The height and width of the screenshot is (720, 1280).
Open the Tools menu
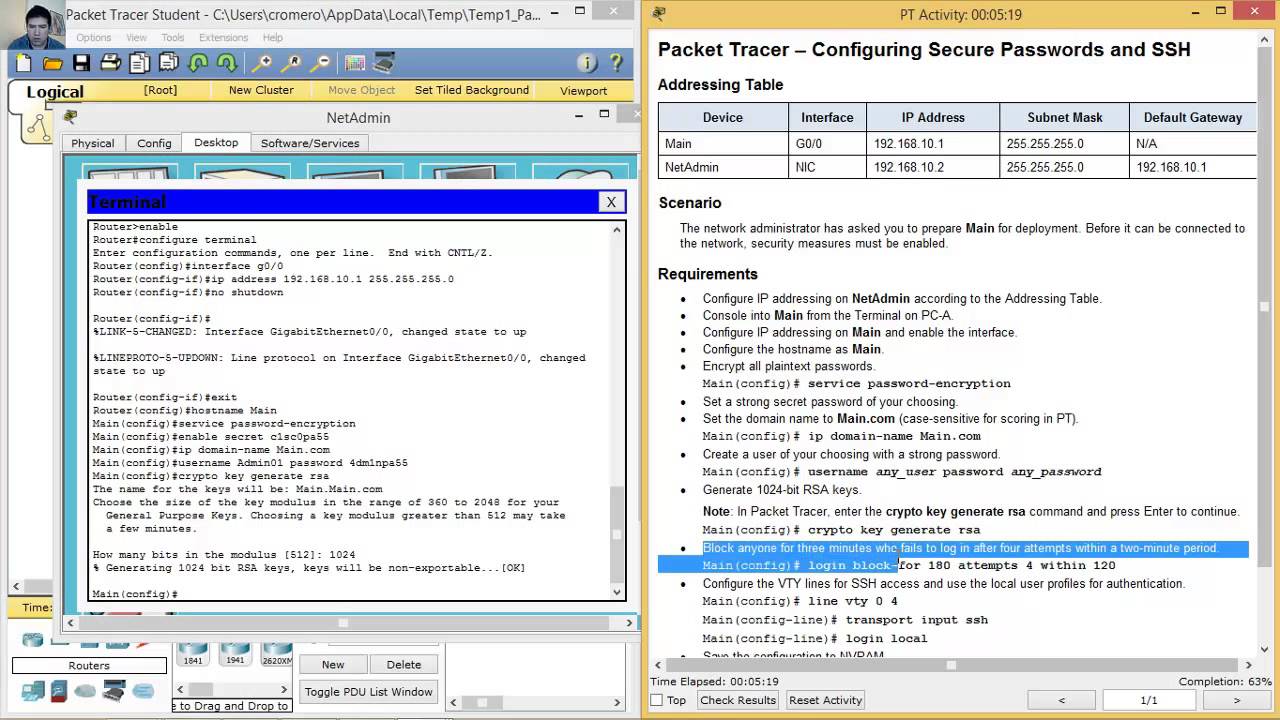pos(173,38)
